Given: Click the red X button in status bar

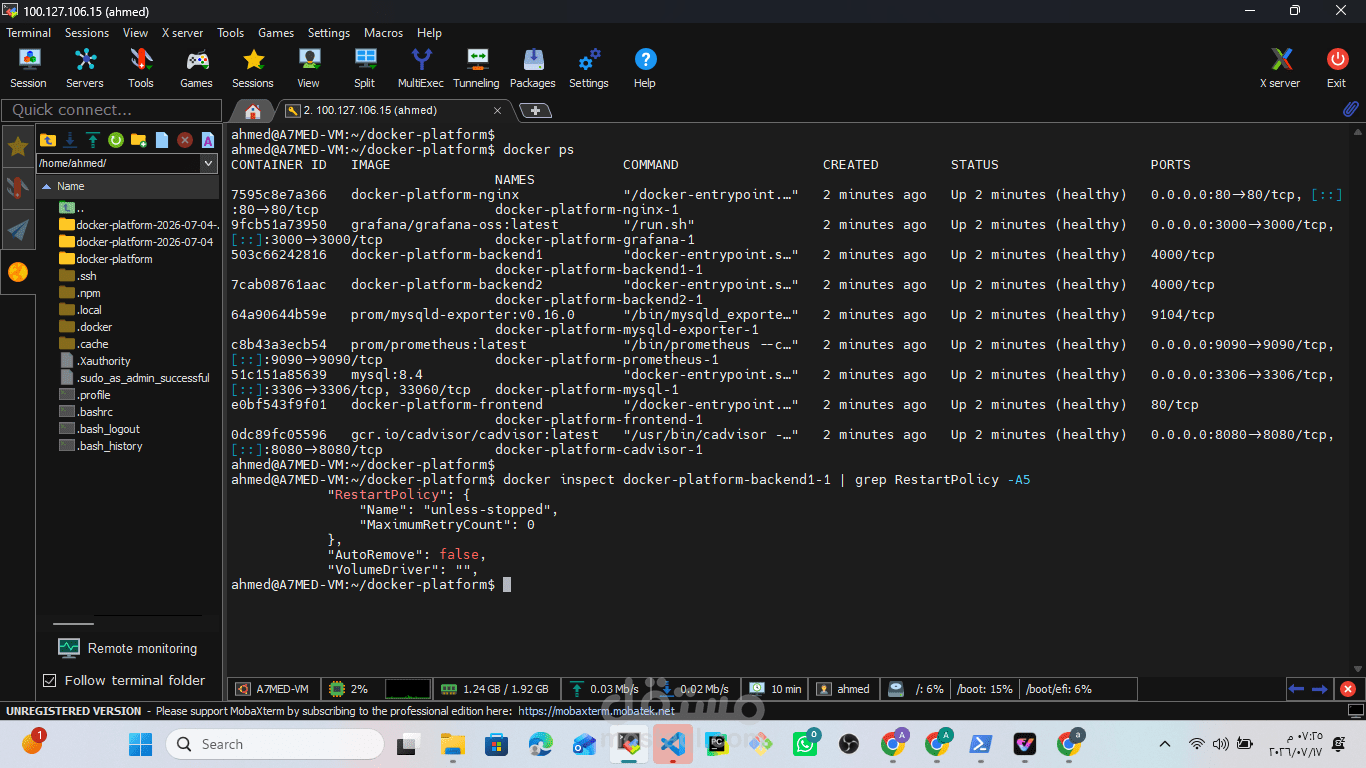Looking at the screenshot, I should pos(1348,689).
